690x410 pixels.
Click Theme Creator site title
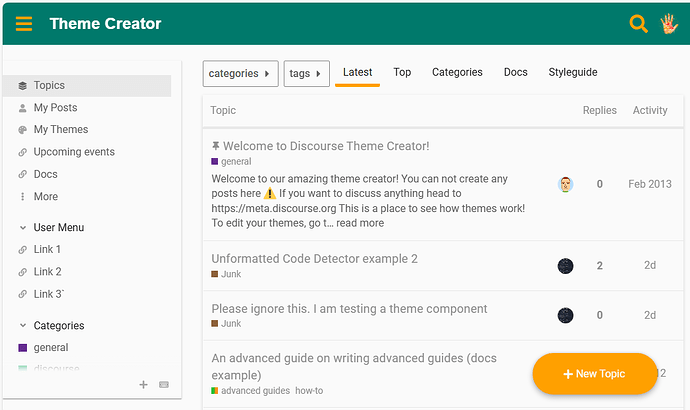click(105, 24)
